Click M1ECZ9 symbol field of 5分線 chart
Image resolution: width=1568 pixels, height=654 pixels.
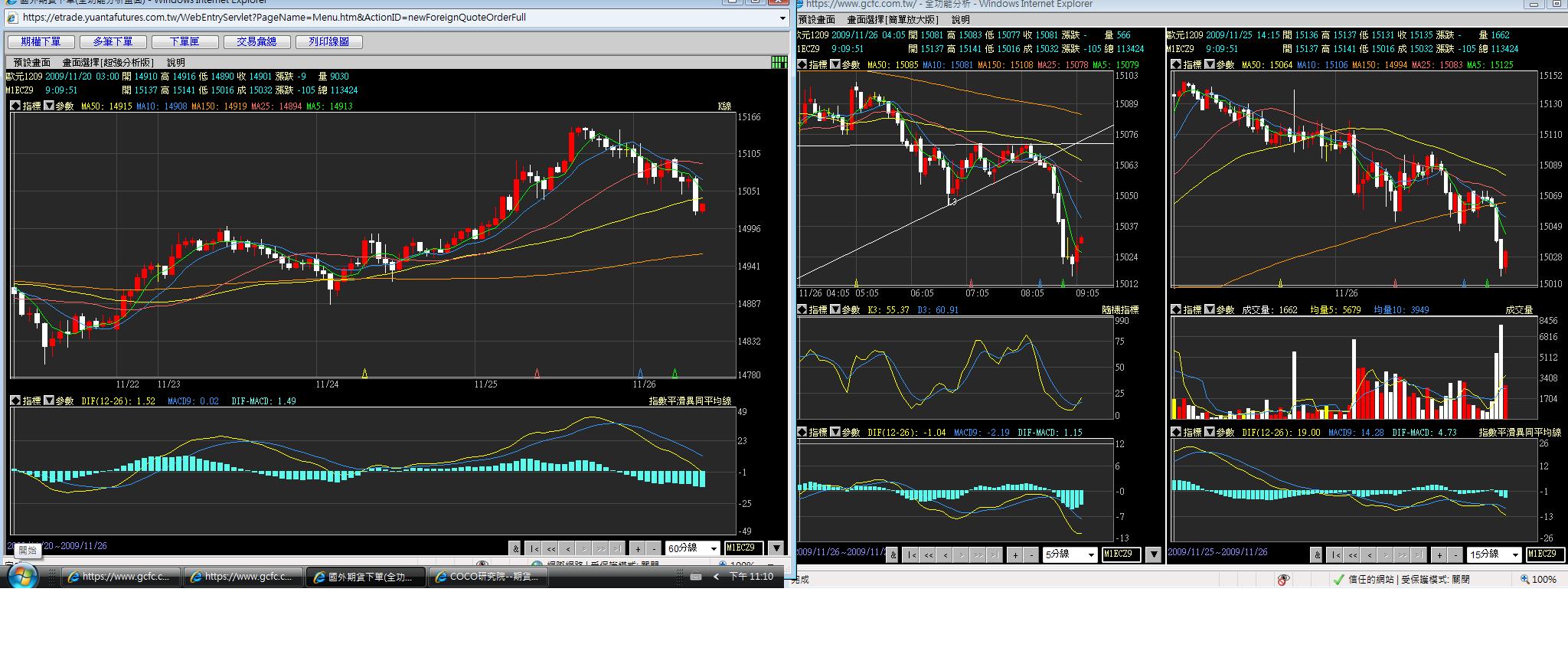point(1121,554)
